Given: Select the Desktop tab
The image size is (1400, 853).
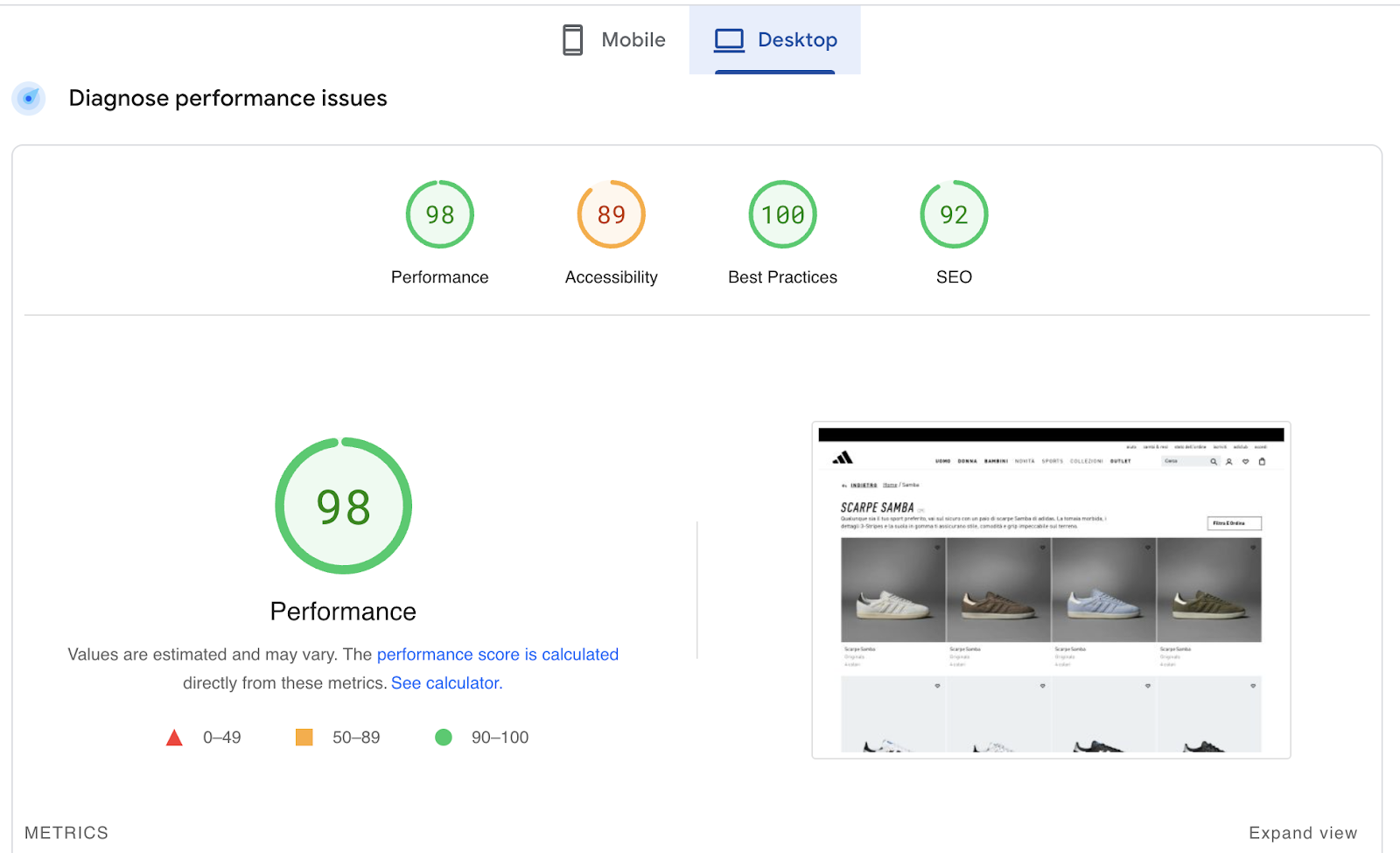Looking at the screenshot, I should [775, 39].
